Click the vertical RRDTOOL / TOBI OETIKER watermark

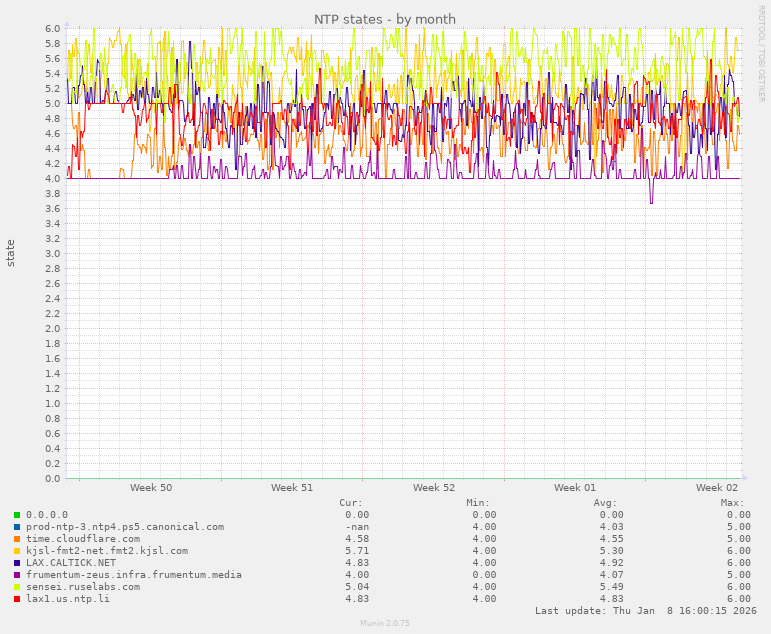point(761,53)
